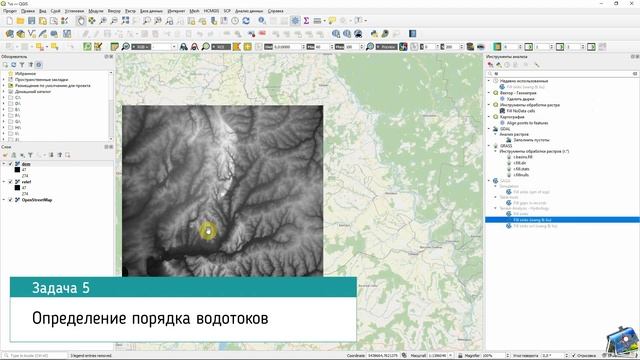The height and width of the screenshot is (360, 640).
Task: Select Fill NoData cells algorithm
Action: pyautogui.click(x=521, y=111)
